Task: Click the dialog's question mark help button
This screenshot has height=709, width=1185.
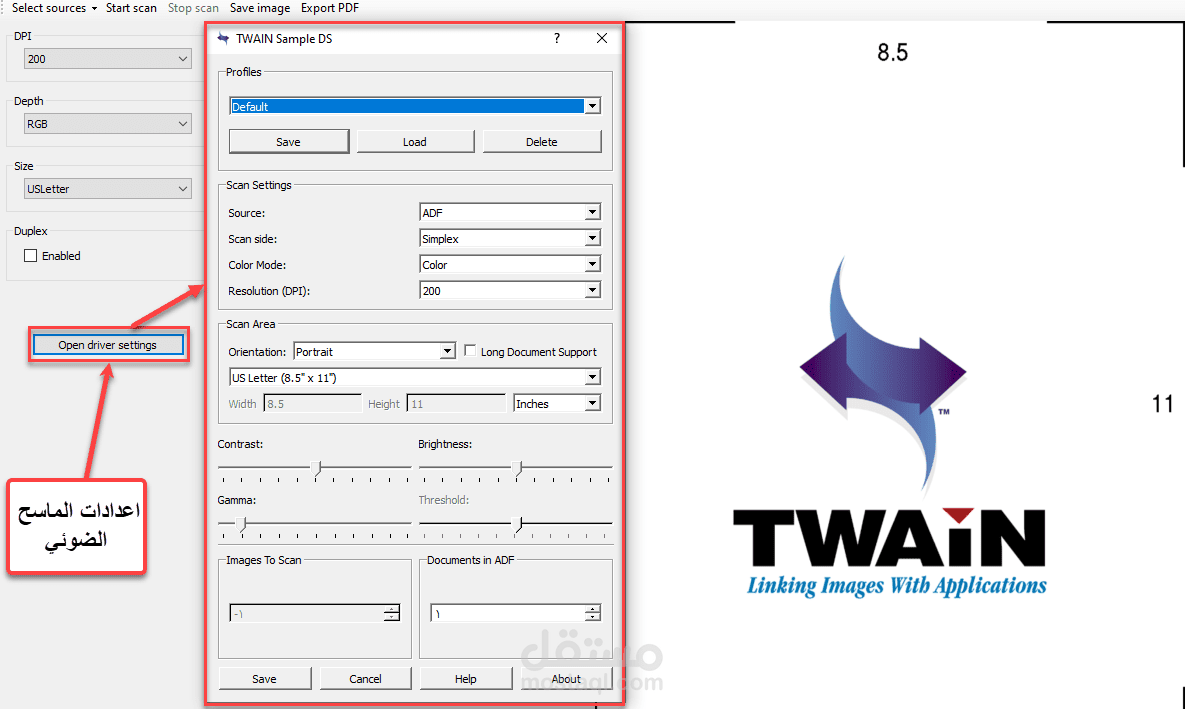Action: click(x=557, y=39)
